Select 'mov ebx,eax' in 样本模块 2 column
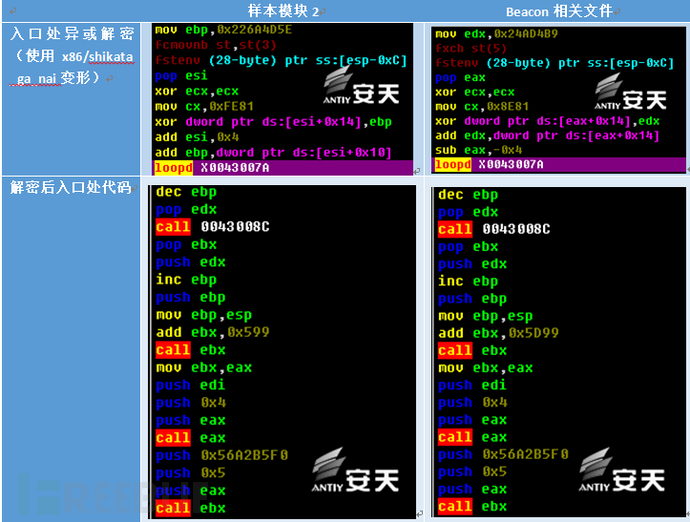The height and width of the screenshot is (522, 690). [x=204, y=368]
